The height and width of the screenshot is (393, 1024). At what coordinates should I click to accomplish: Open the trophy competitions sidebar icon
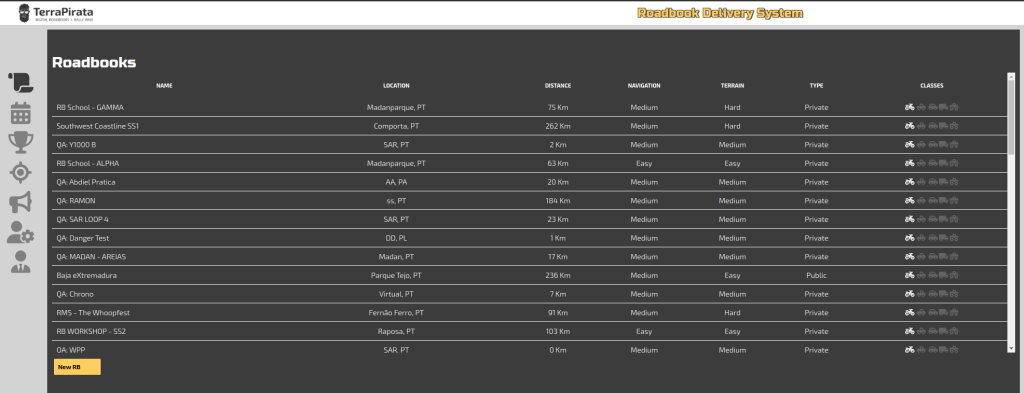[x=20, y=142]
